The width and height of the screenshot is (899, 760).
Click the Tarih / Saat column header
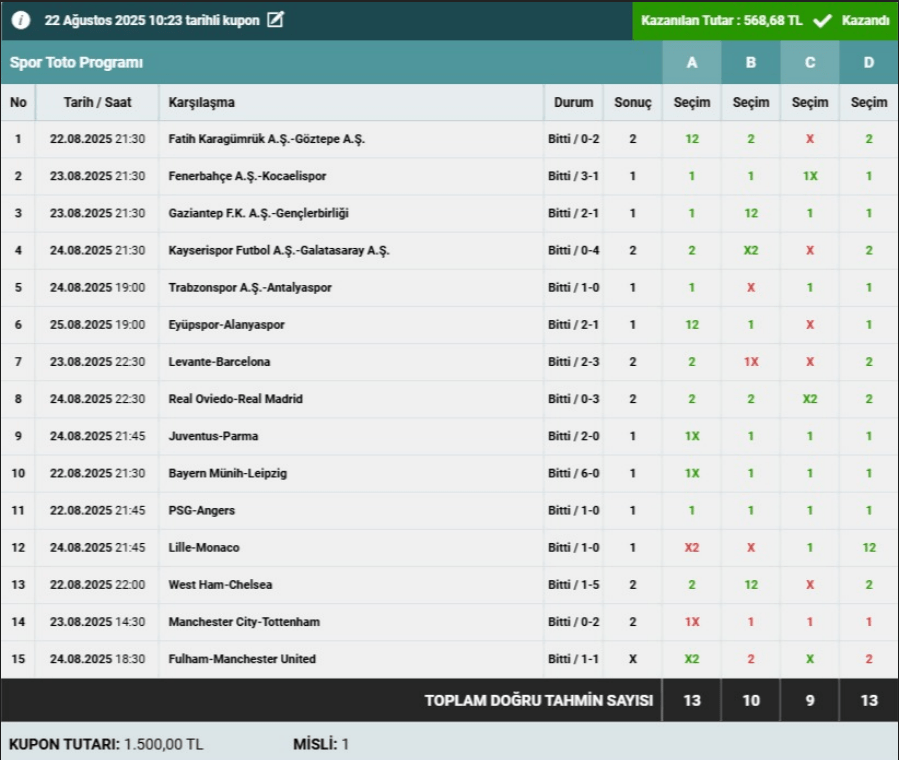point(96,102)
